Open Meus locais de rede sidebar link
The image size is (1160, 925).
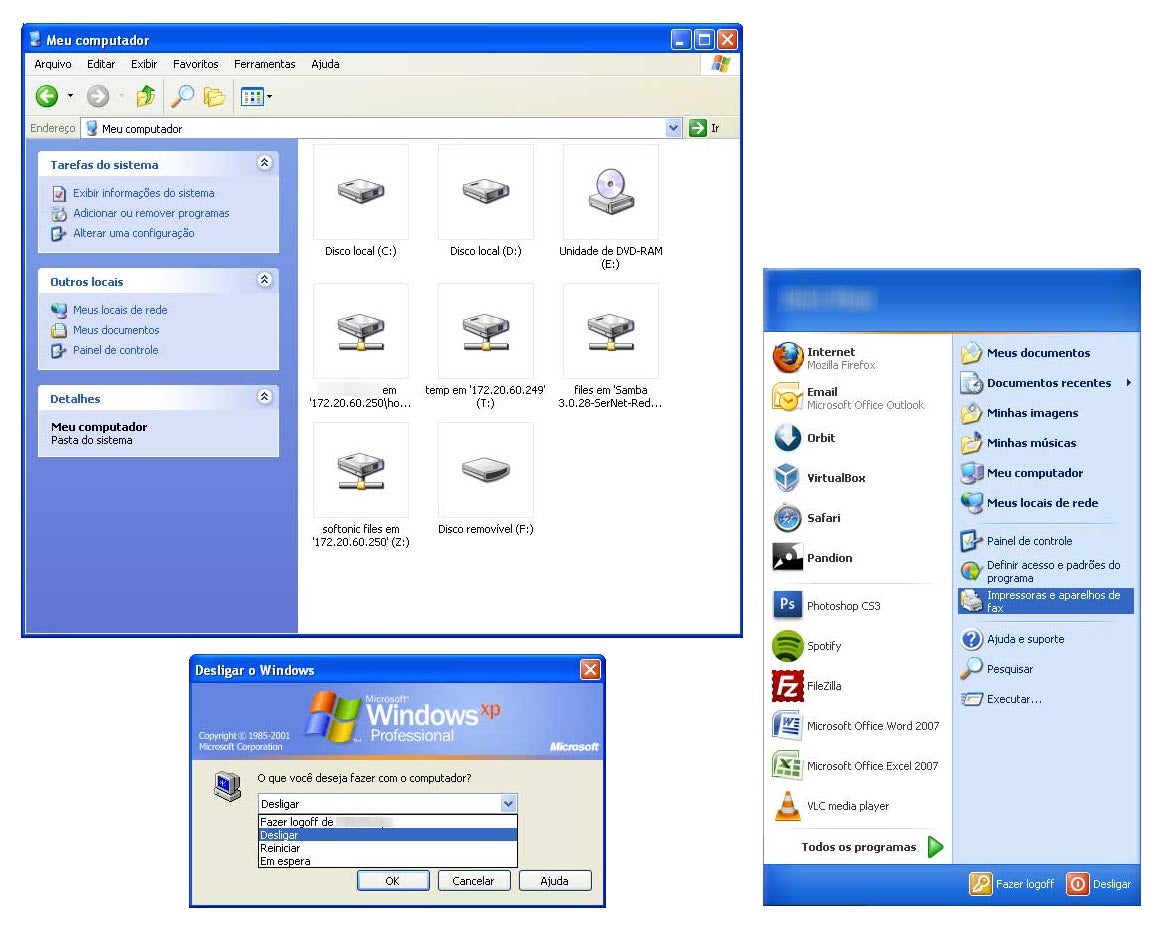point(120,310)
